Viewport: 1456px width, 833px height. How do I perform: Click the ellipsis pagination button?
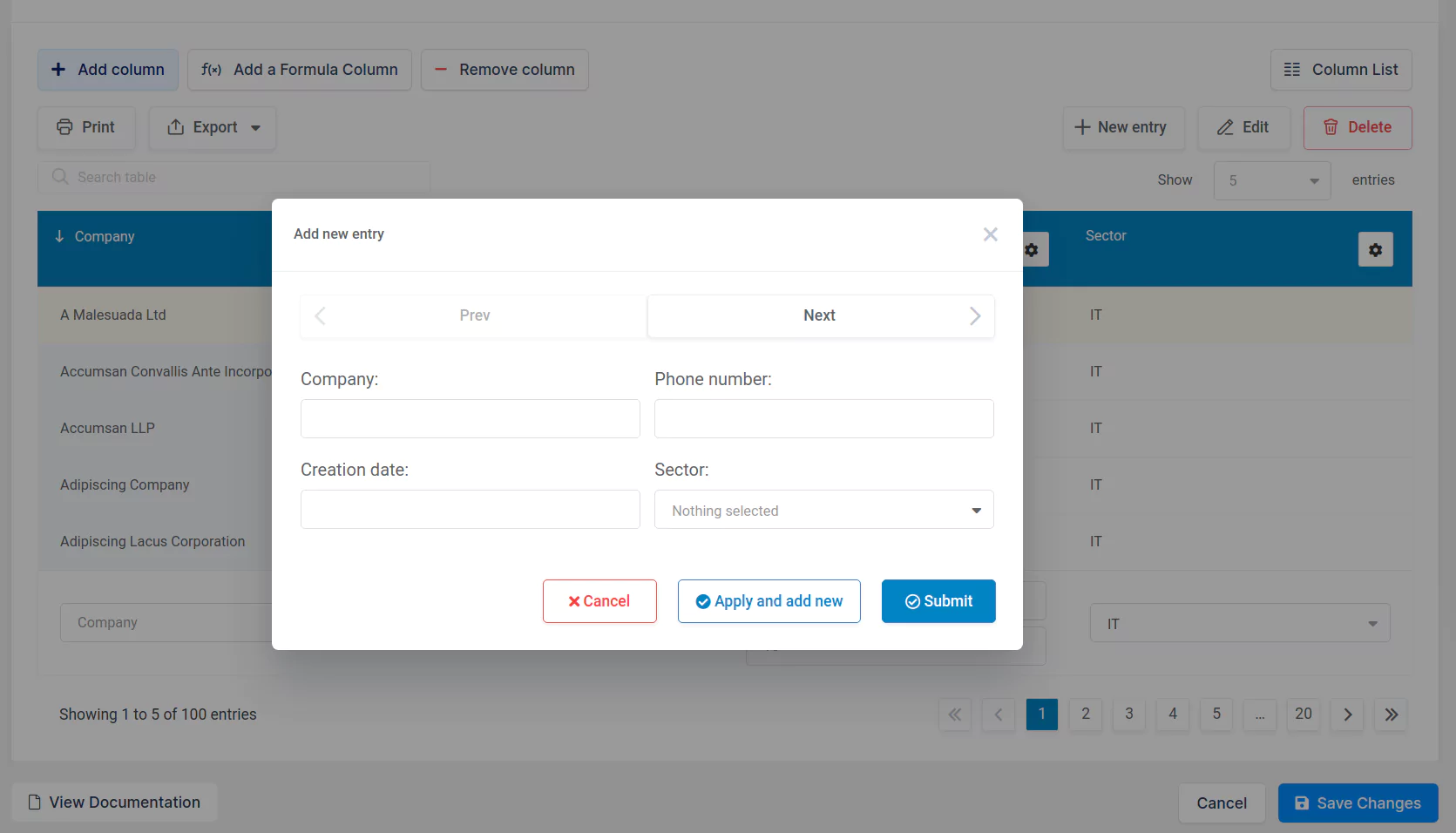pos(1260,714)
